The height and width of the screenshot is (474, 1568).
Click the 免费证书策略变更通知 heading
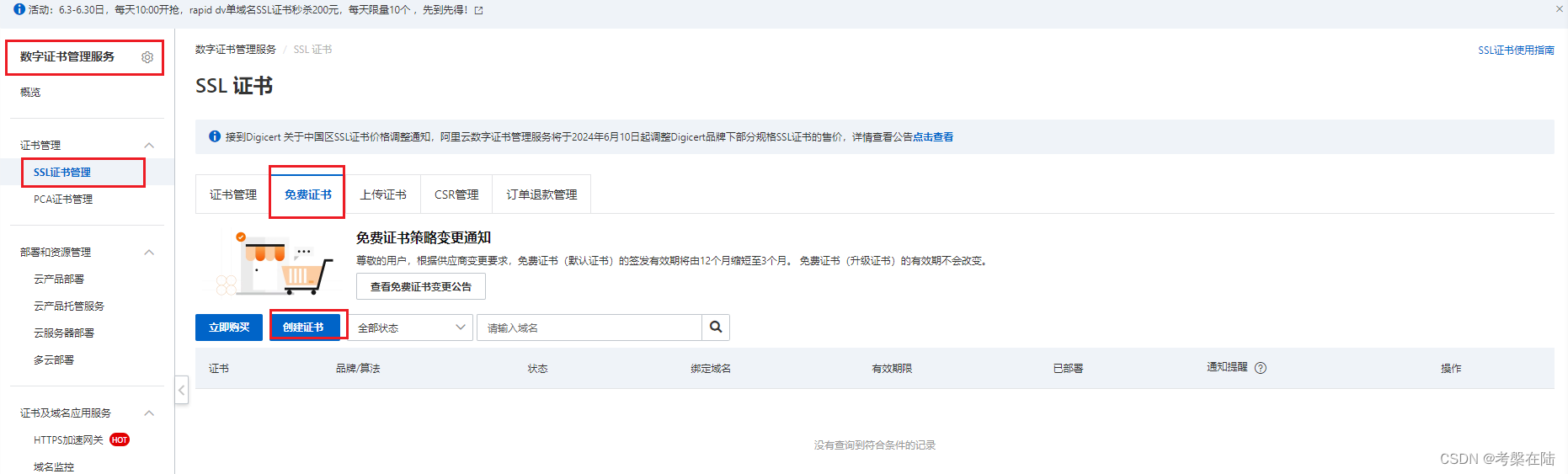(x=424, y=238)
